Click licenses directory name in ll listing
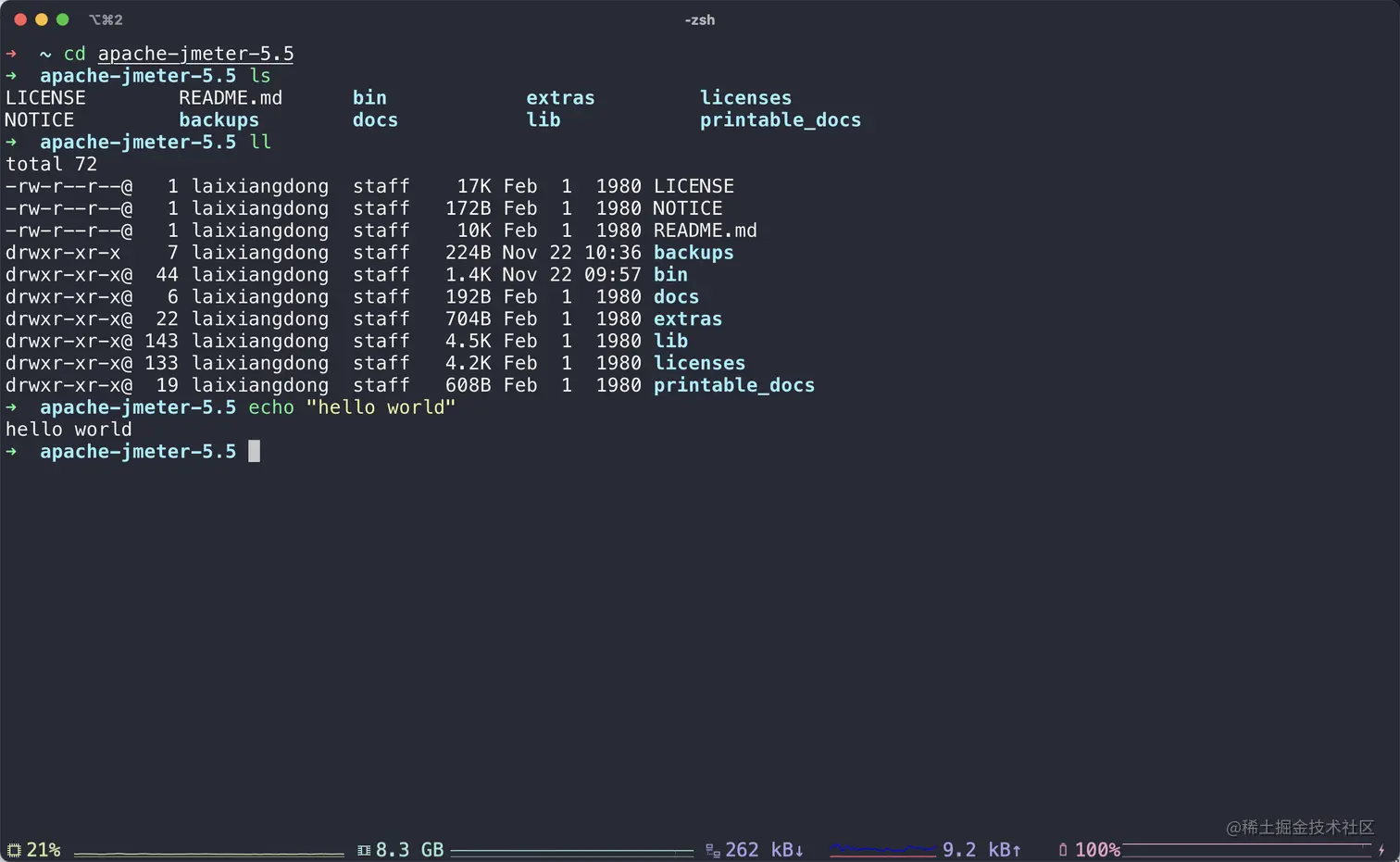 pos(700,363)
